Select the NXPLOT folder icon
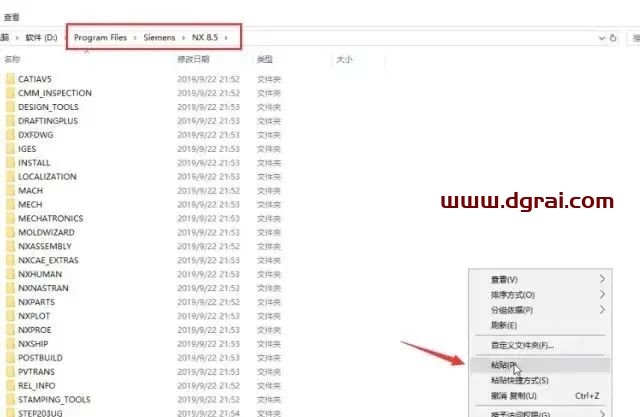This screenshot has width=640, height=417. (11, 316)
